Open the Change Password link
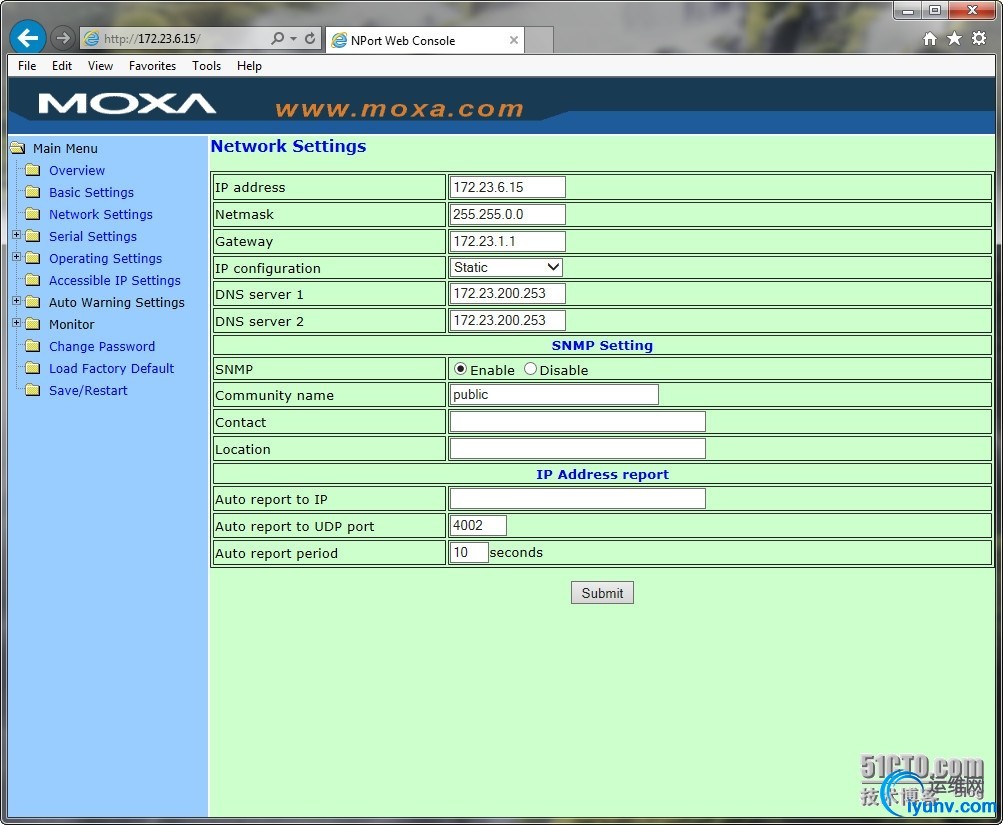This screenshot has width=1003, height=825. 102,346
